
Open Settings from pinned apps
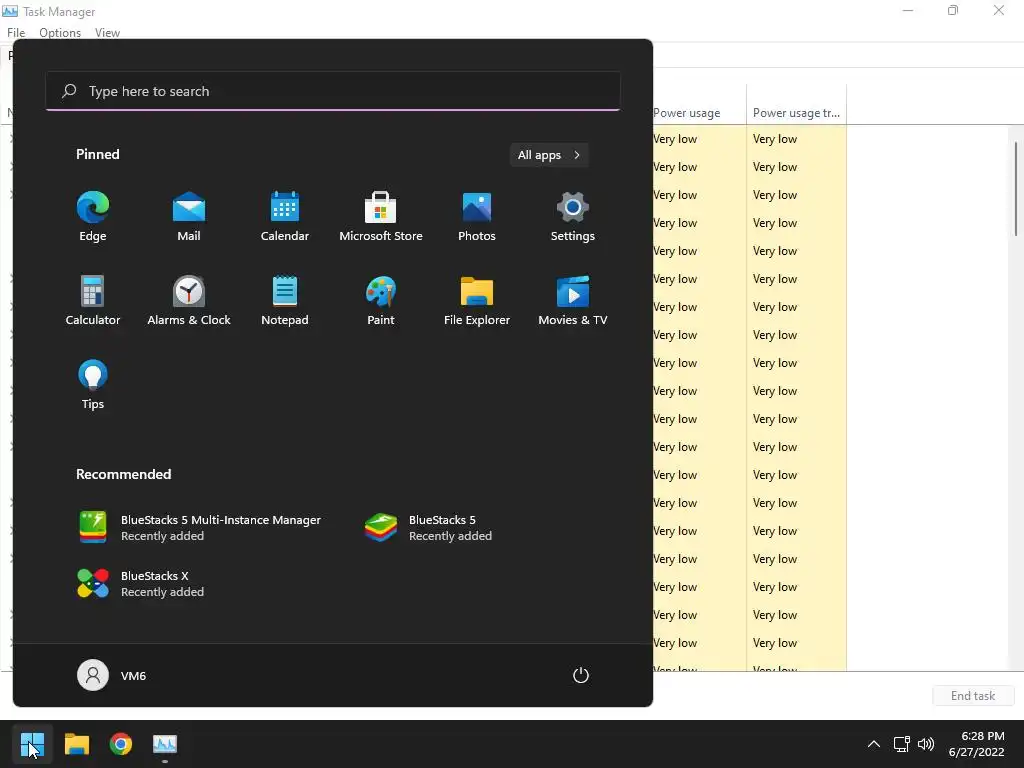click(x=573, y=217)
